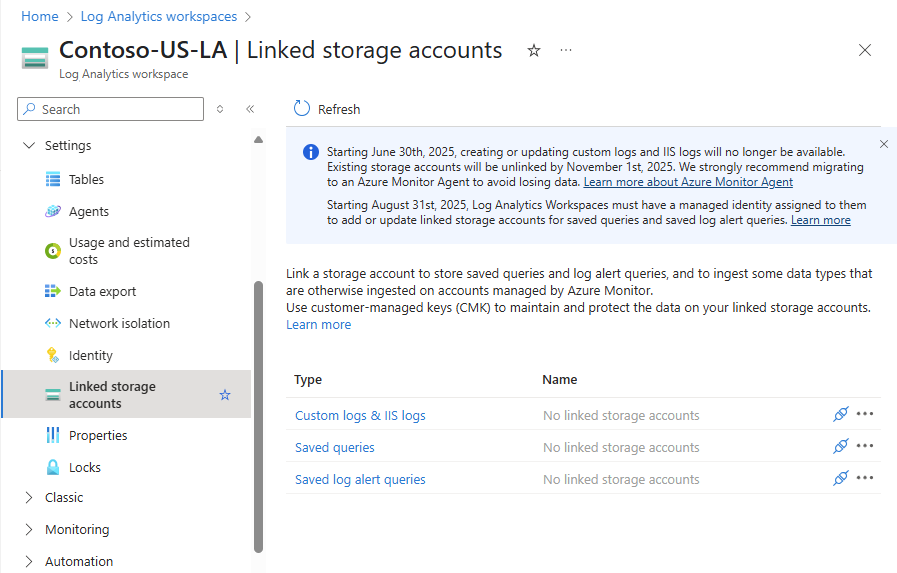This screenshot has width=897, height=573.
Task: Expand the Monitoring section
Action: pyautogui.click(x=28, y=529)
